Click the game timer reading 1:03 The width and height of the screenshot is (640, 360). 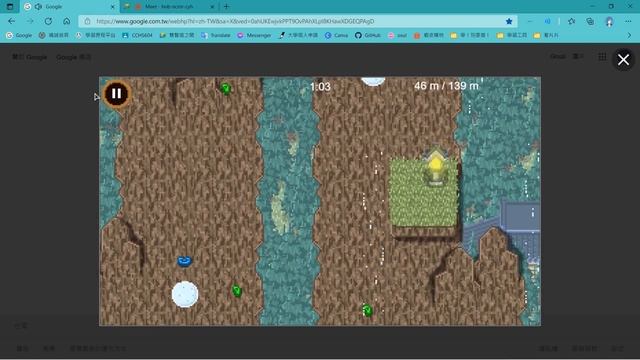[x=320, y=87]
